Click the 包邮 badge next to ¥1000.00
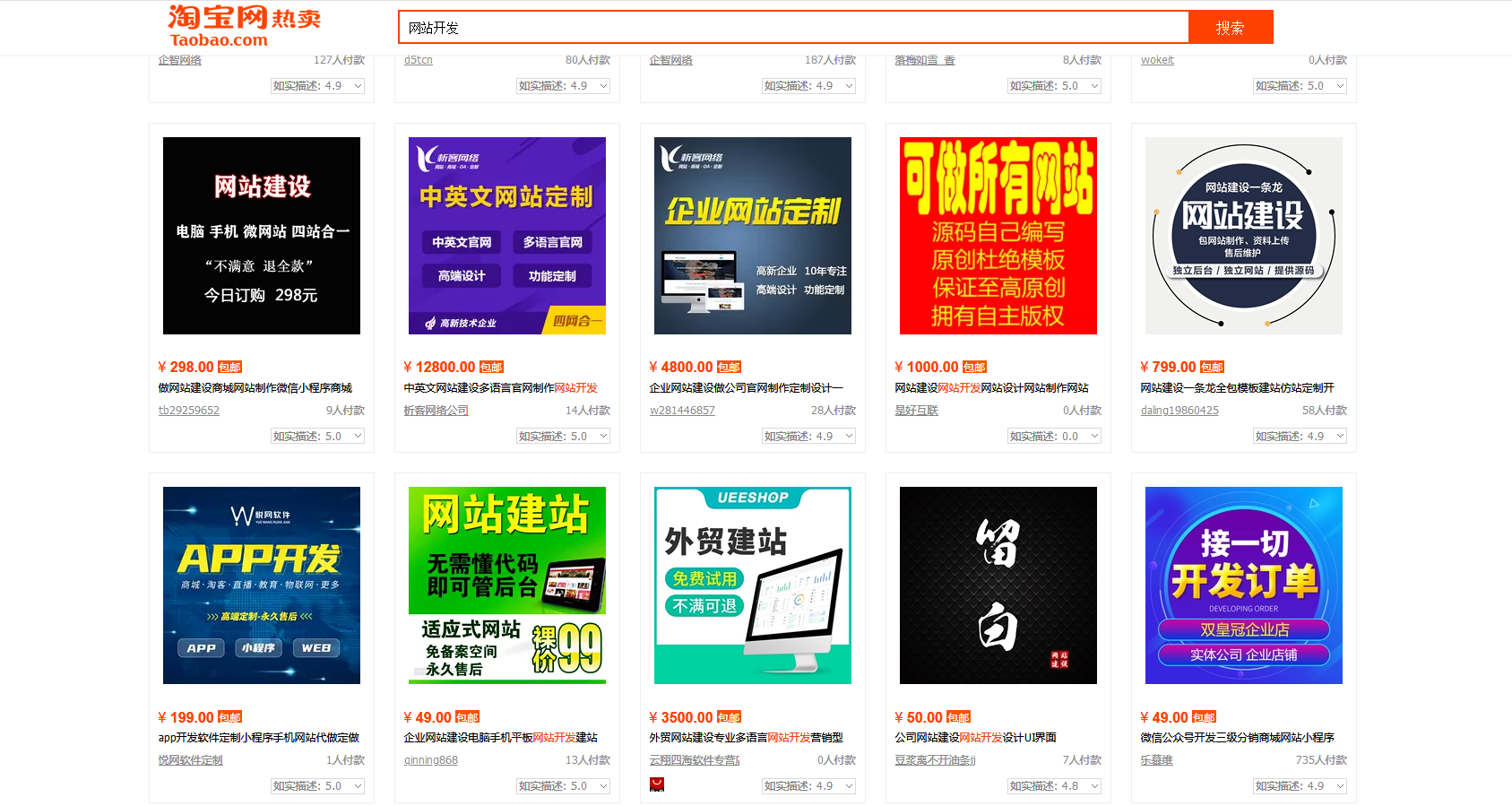Screen dimensions: 1512x806 [974, 368]
